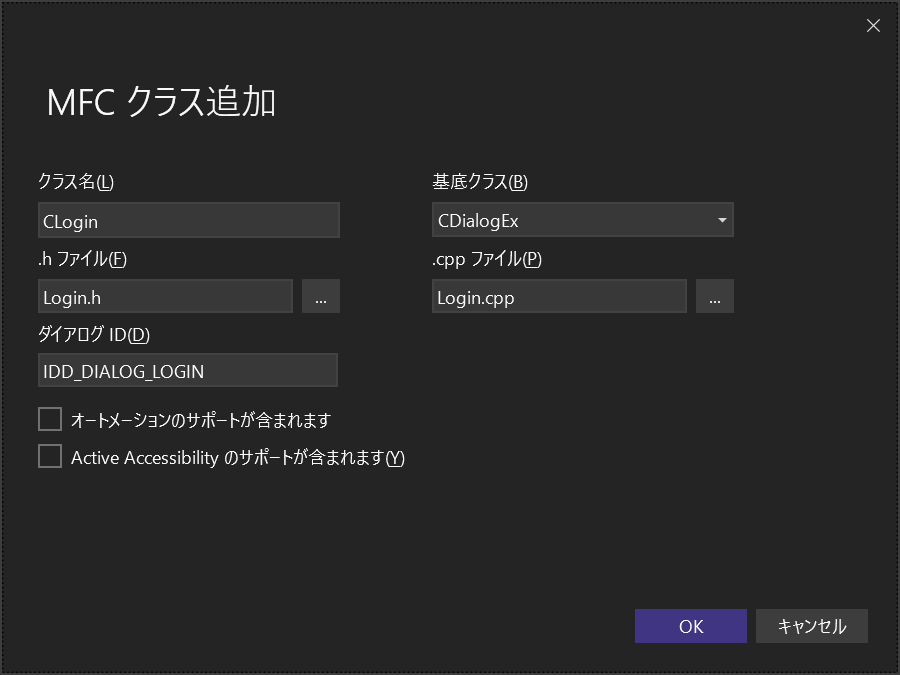Open the 基底クラス dropdown arrow
Image resolution: width=900 pixels, height=675 pixels.
[x=722, y=220]
